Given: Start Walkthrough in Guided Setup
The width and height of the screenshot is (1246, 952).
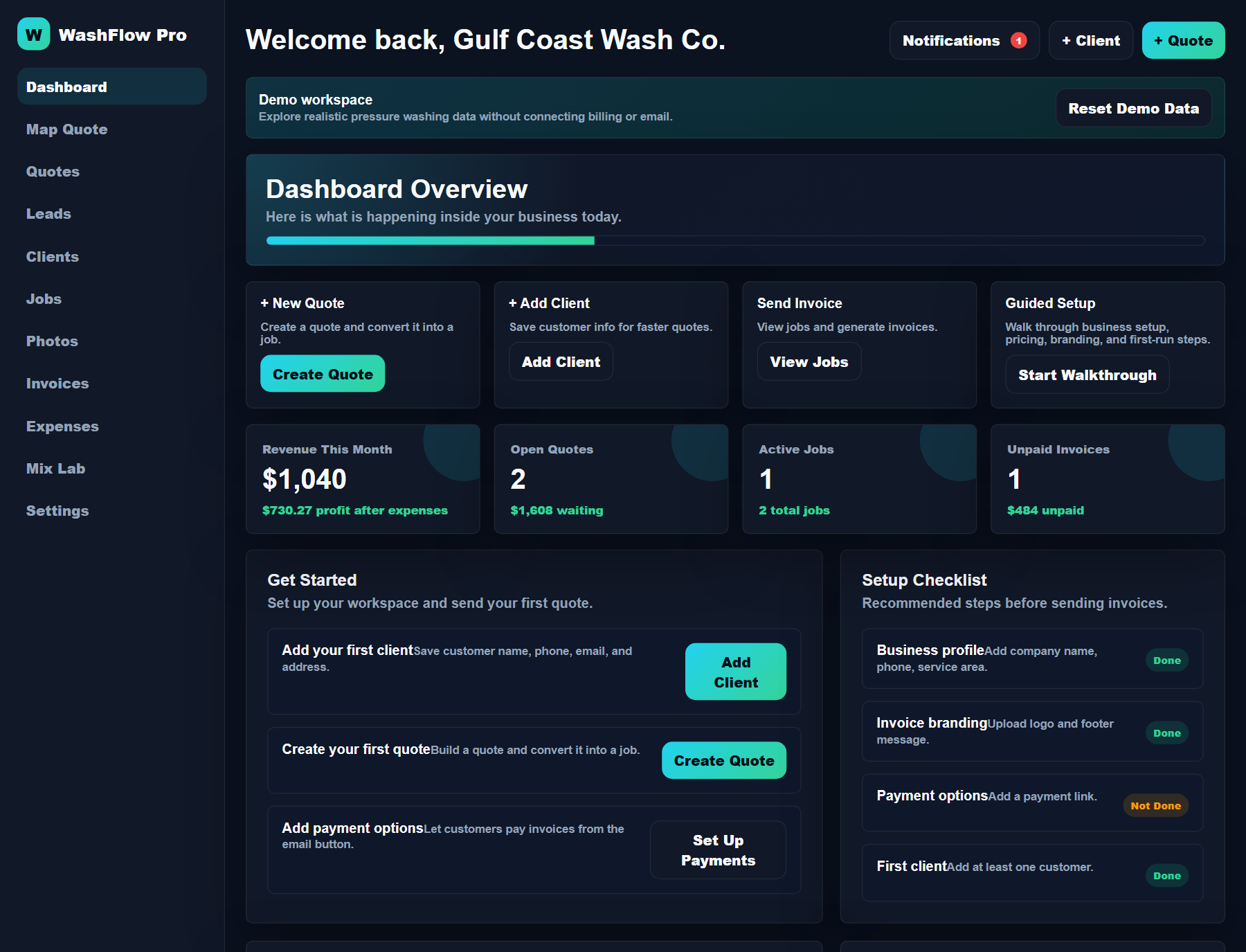Looking at the screenshot, I should (x=1087, y=374).
